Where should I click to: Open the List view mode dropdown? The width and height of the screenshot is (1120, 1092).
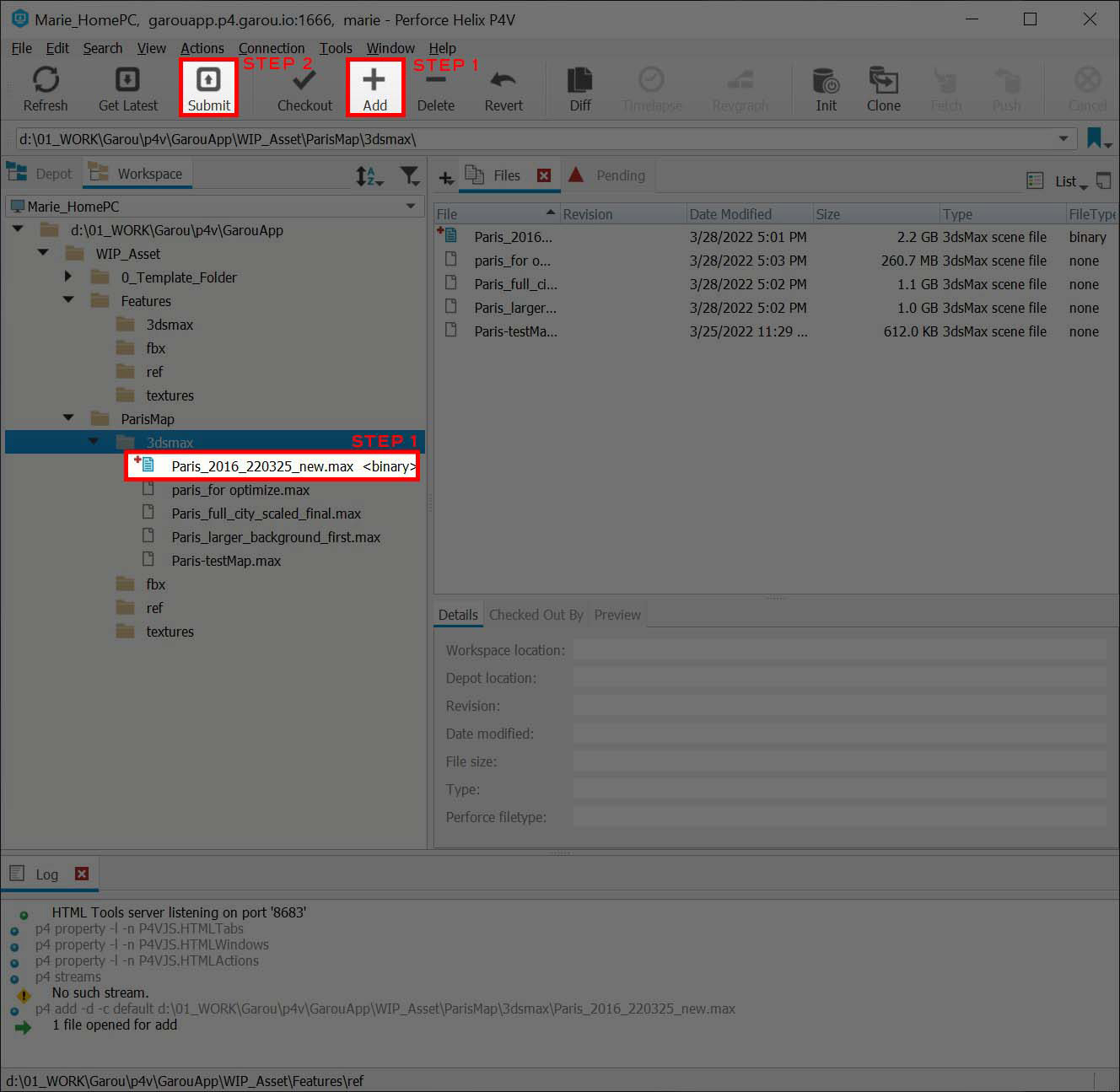click(x=1070, y=180)
